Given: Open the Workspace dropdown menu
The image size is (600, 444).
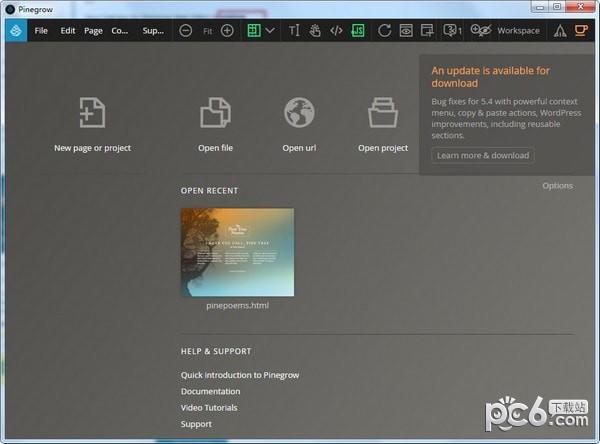Looking at the screenshot, I should [x=518, y=30].
